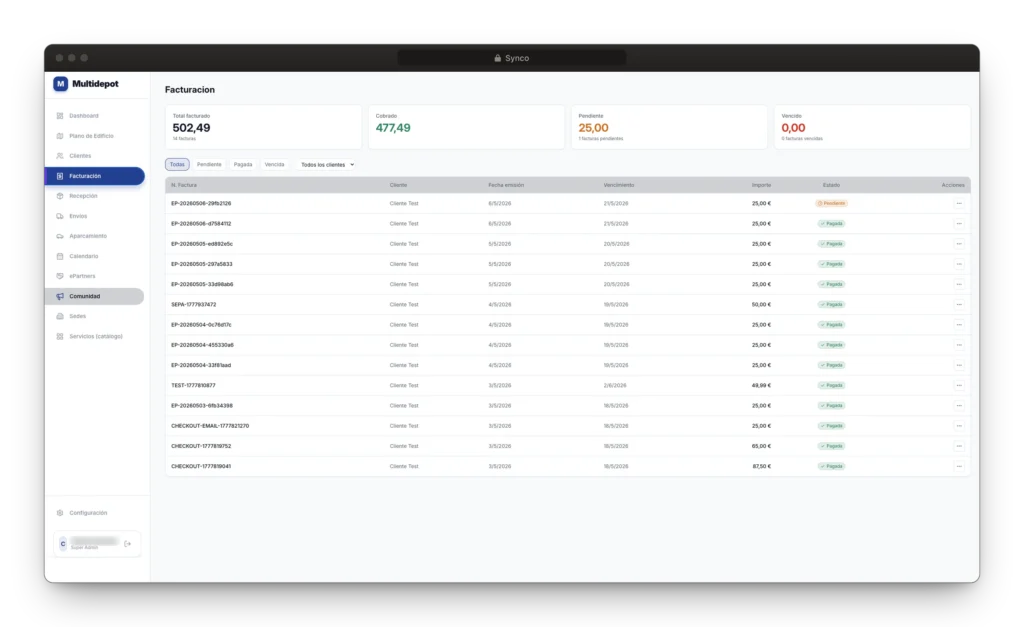Switch to the Vencida filter tab
Screen dimensions: 1024x627
click(x=274, y=165)
